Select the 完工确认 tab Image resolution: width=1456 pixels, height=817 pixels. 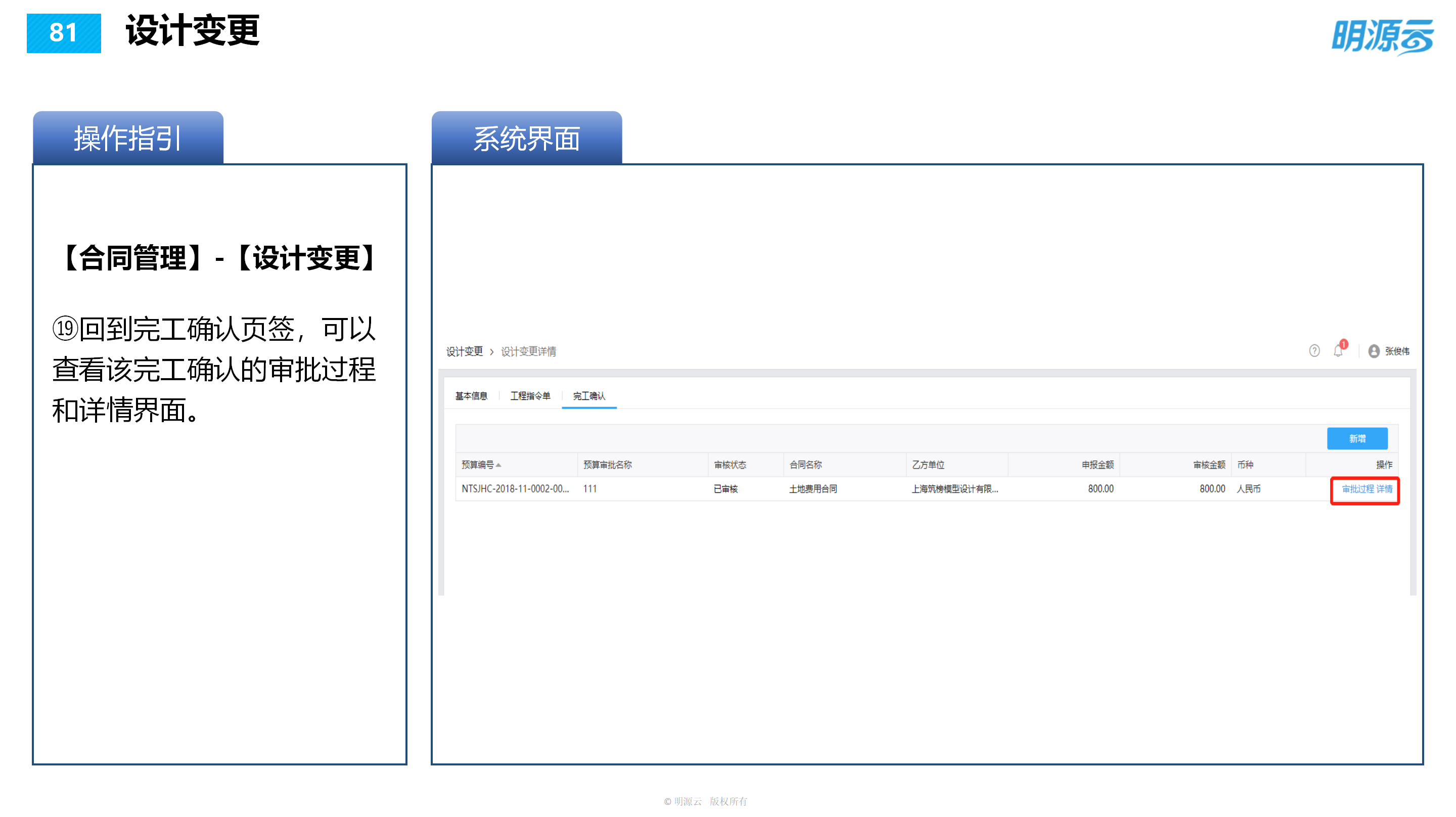click(589, 396)
